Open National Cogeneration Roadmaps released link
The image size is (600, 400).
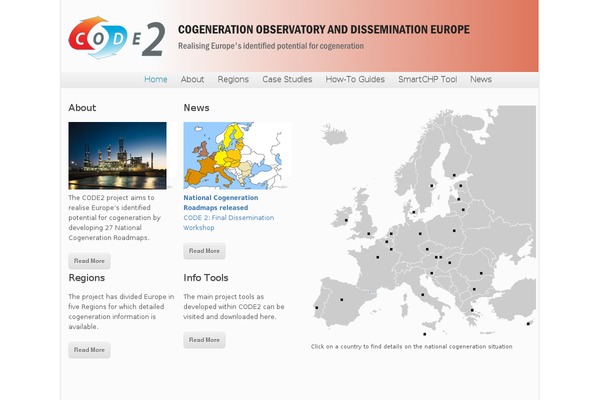pyautogui.click(x=221, y=202)
